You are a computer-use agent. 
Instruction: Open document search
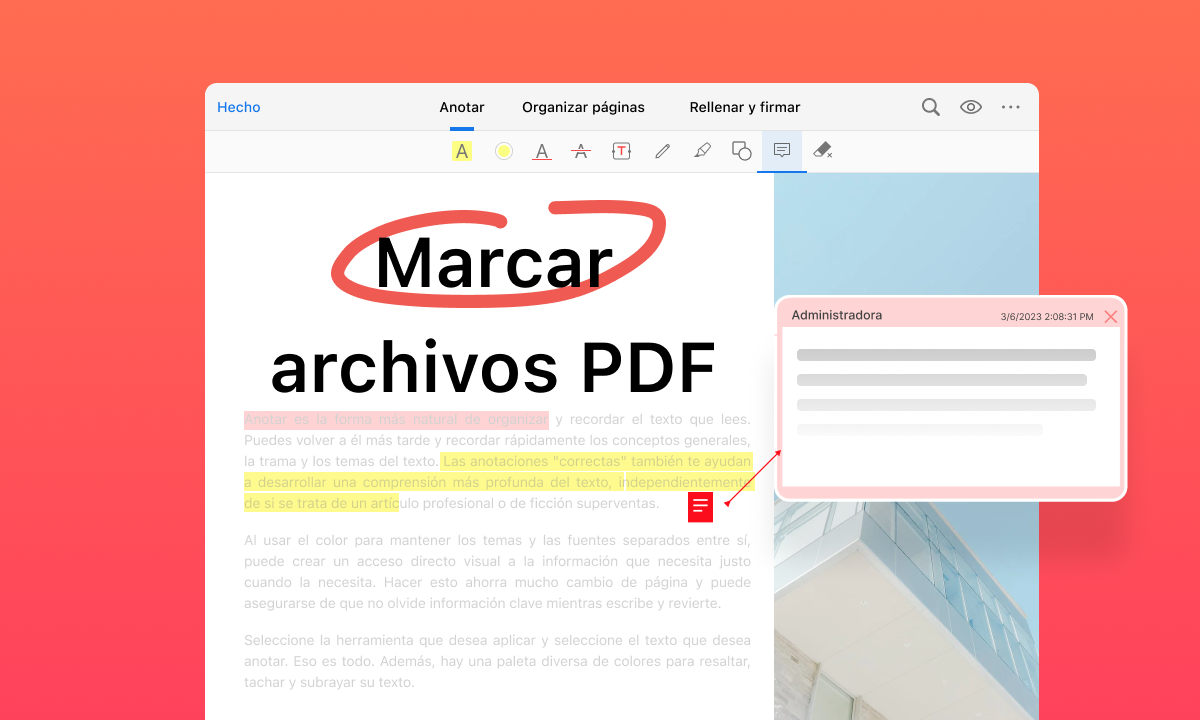(x=930, y=107)
